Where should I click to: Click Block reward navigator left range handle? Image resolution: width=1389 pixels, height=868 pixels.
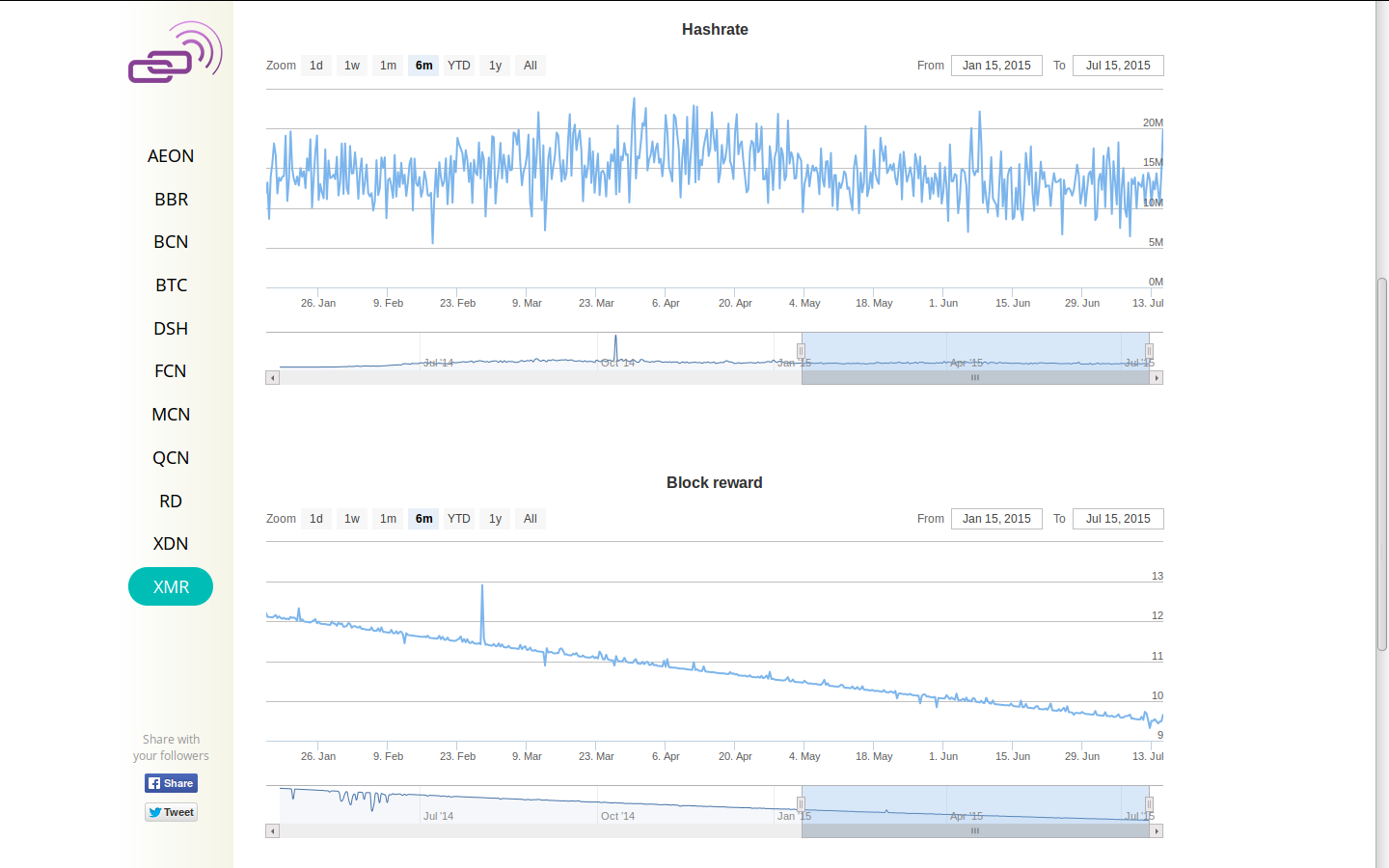pos(801,804)
